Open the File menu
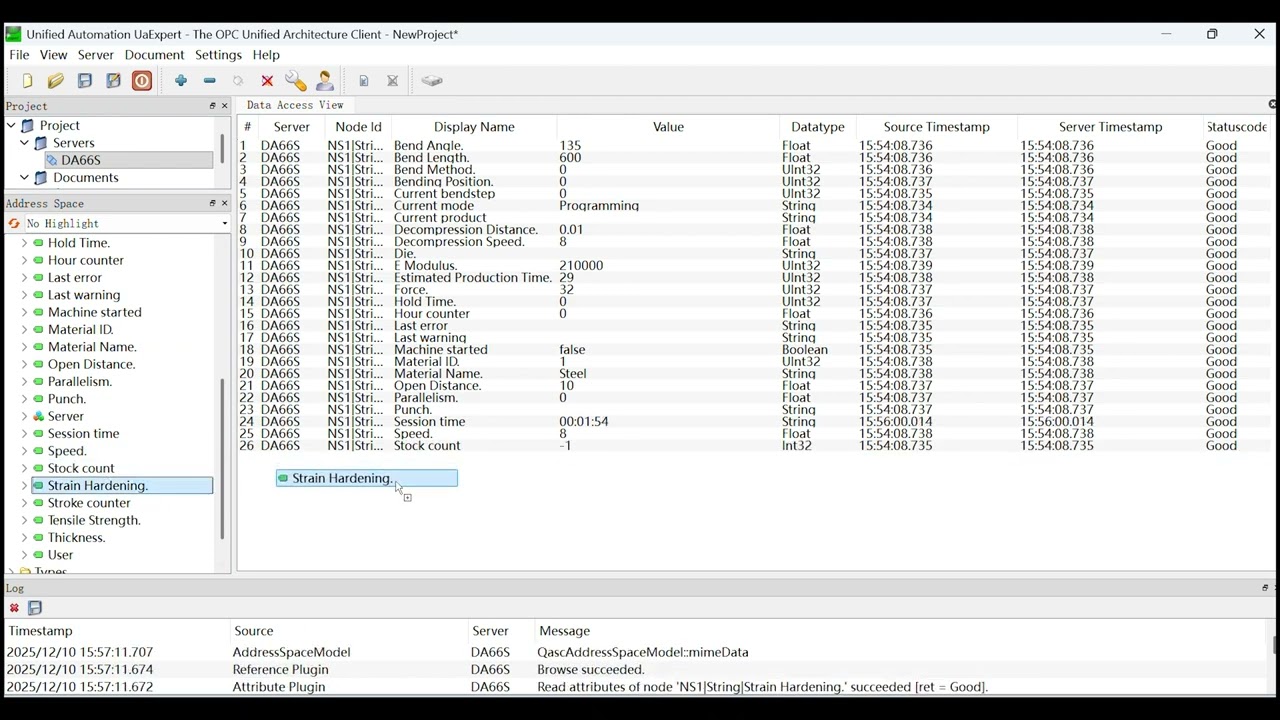 point(19,55)
